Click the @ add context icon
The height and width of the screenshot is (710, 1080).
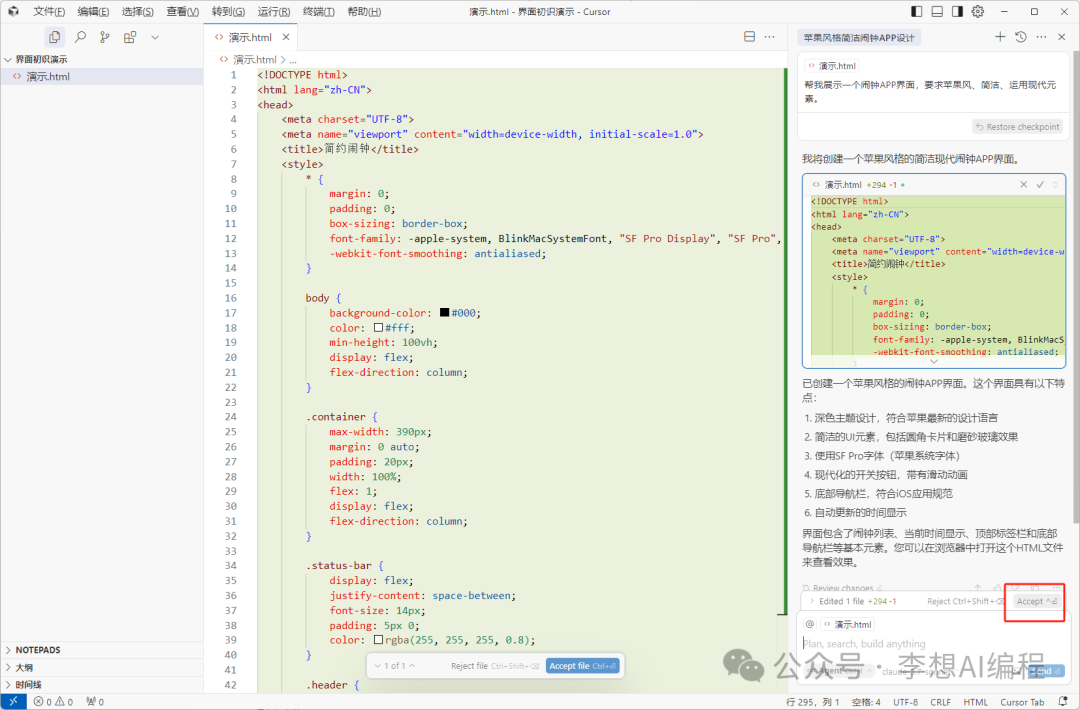tap(810, 624)
